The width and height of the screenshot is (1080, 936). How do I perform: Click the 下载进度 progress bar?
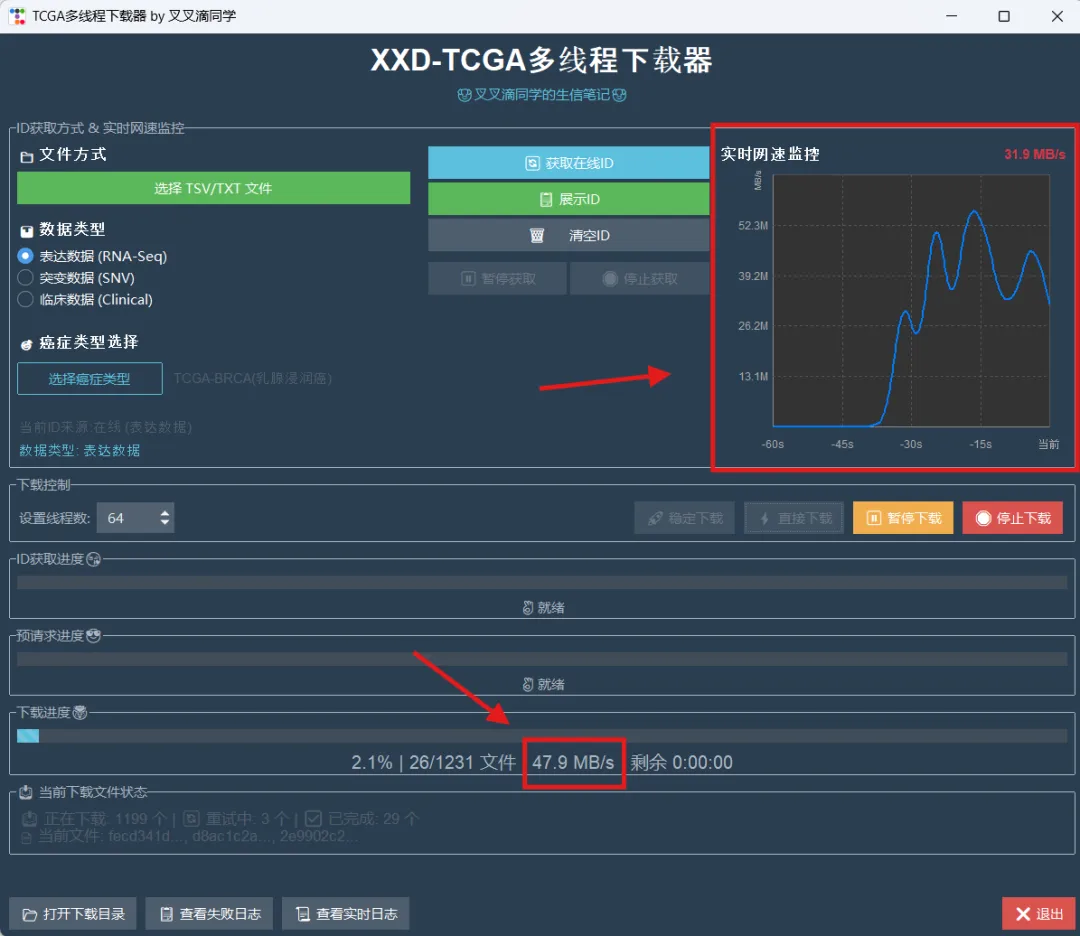click(x=542, y=736)
